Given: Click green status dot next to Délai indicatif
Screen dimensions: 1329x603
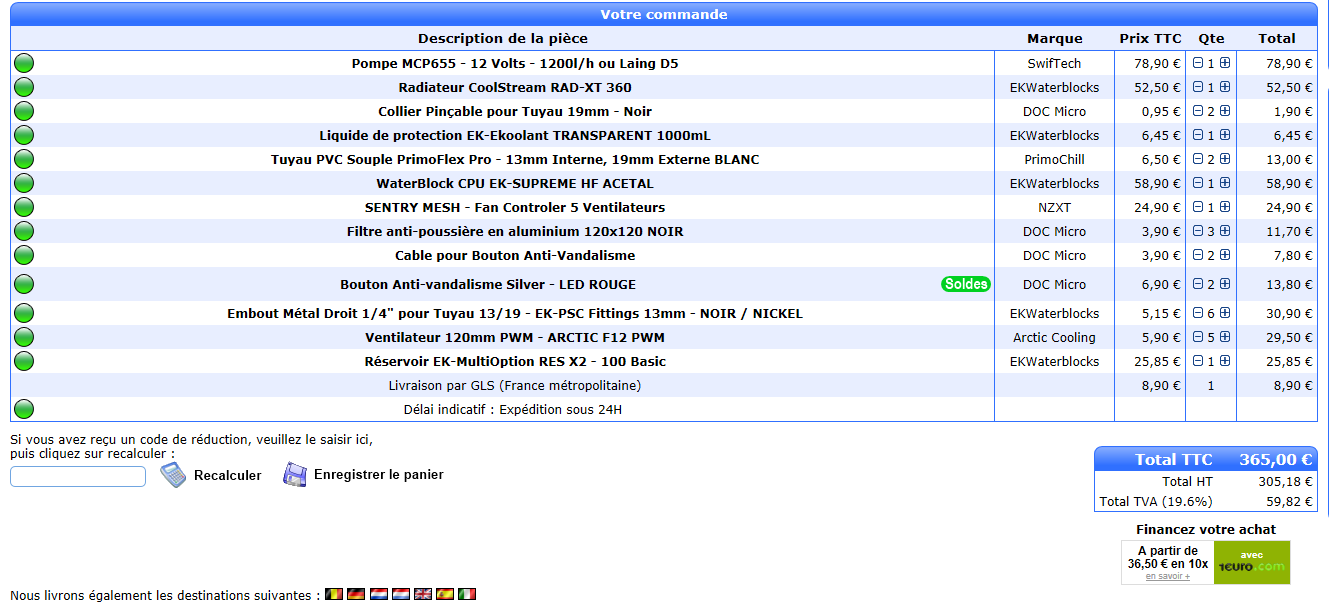Looking at the screenshot, I should [24, 408].
